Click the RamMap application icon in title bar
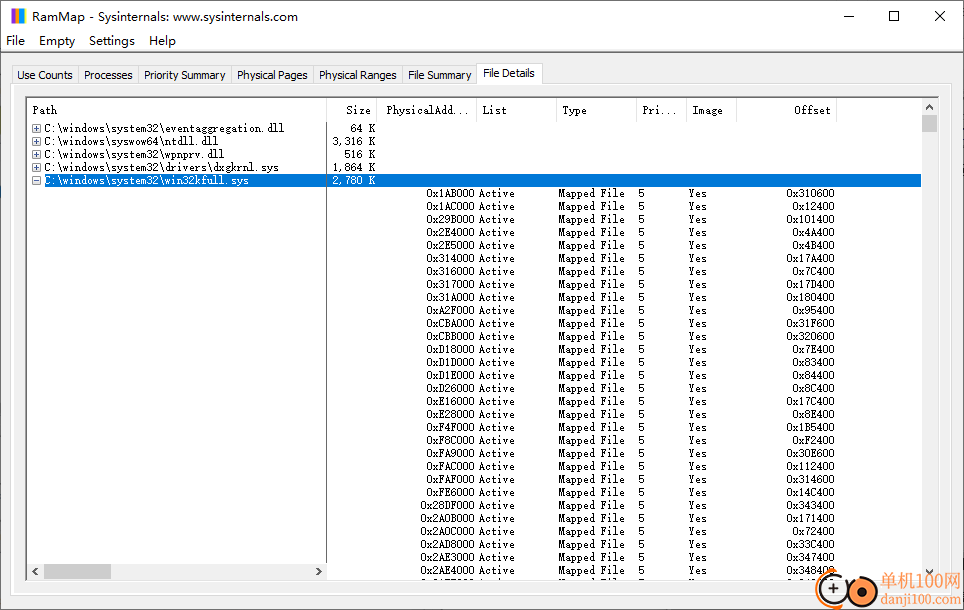964x610 pixels. 18,16
